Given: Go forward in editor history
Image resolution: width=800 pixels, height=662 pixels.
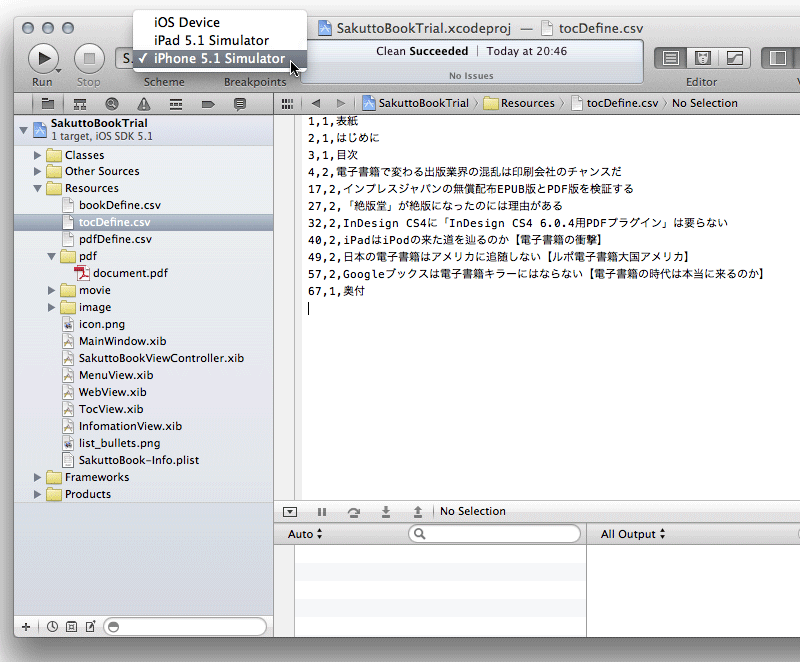Looking at the screenshot, I should point(341,104).
